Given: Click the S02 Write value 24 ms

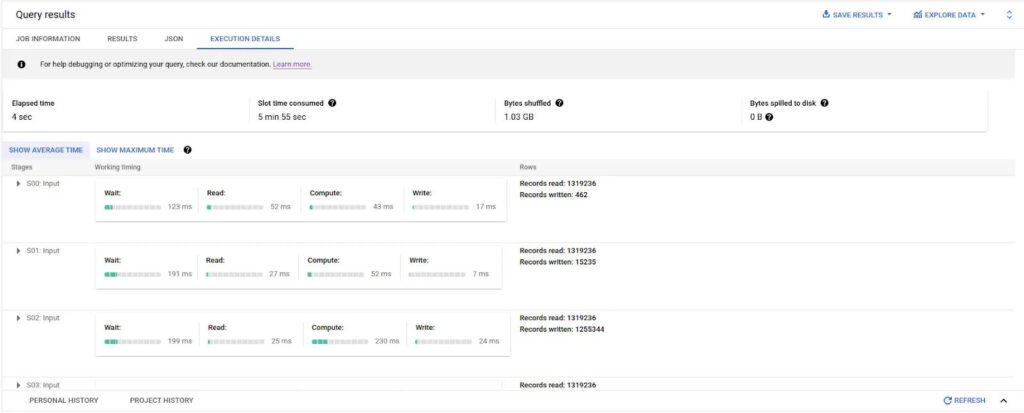Looking at the screenshot, I should tap(488, 342).
